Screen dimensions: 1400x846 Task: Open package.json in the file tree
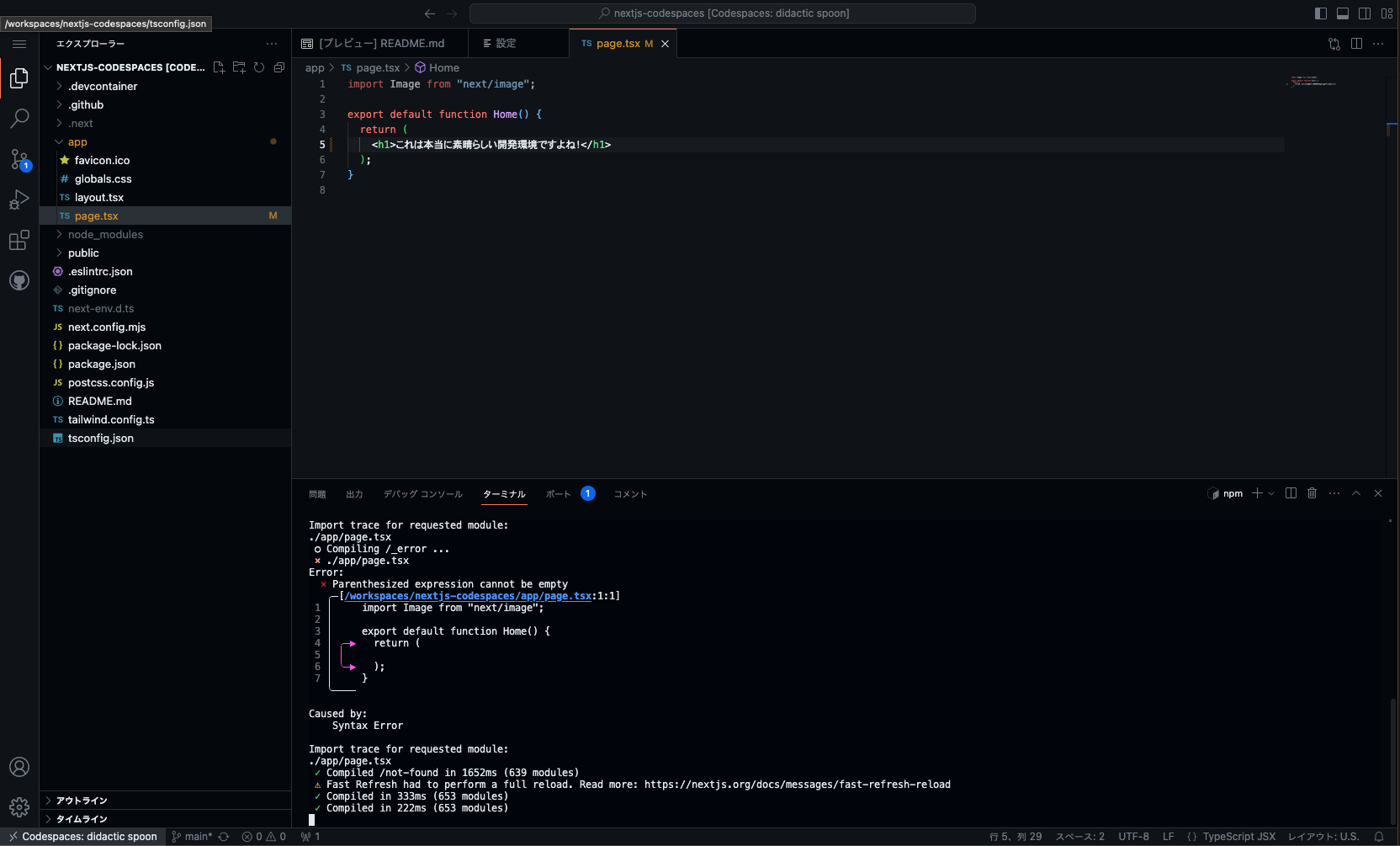(166, 364)
